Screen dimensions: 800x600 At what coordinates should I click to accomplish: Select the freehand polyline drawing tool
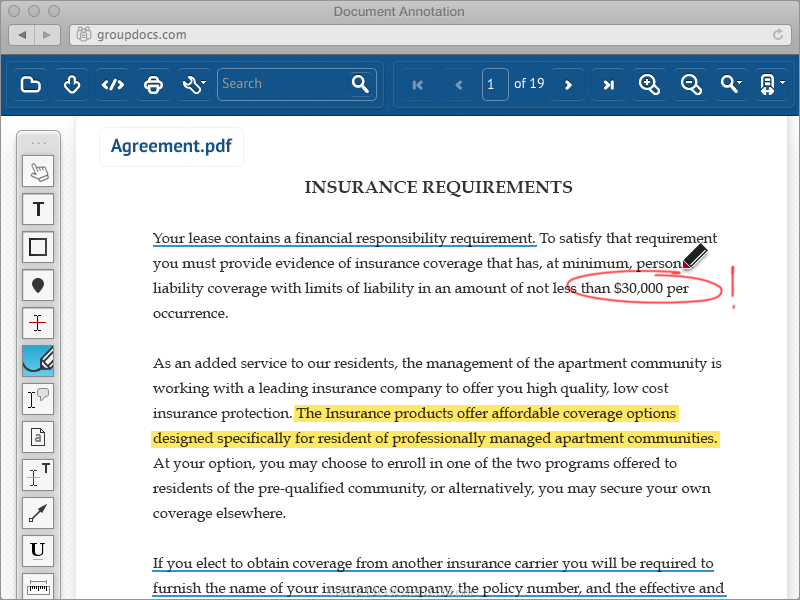click(38, 361)
